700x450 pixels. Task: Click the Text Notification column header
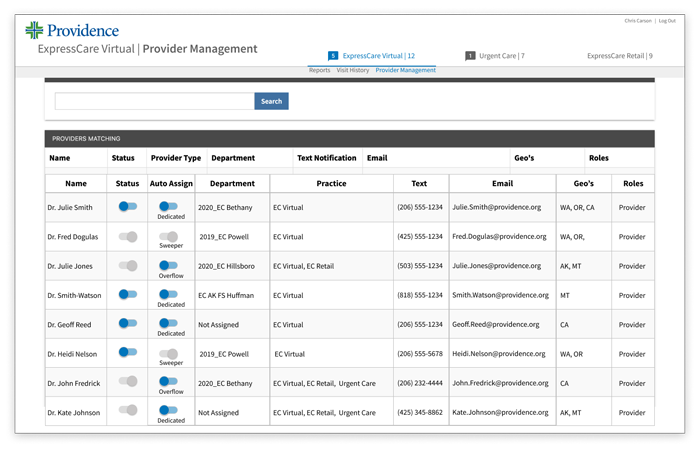coord(327,158)
